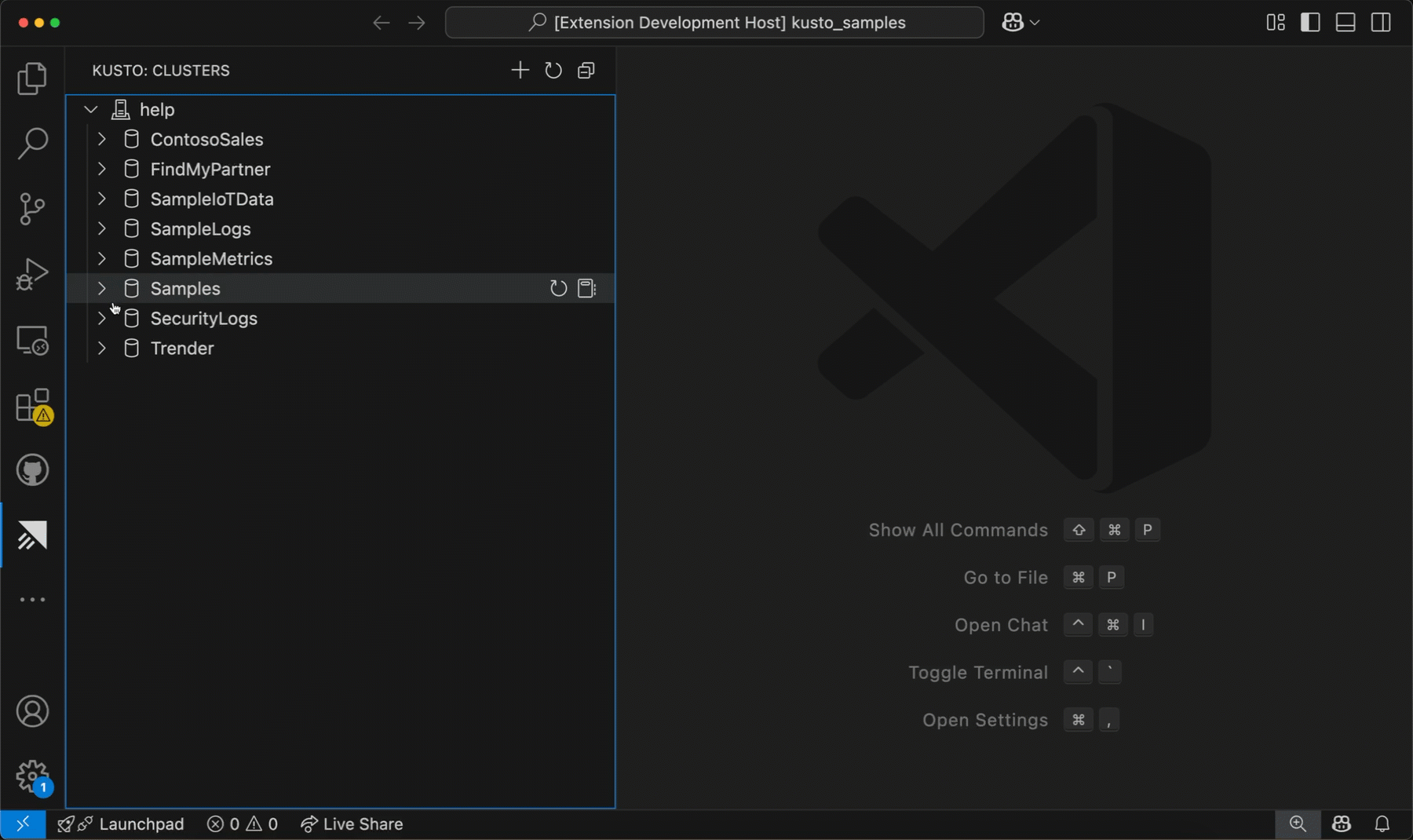Open the Explorer view in activity bar

pyautogui.click(x=32, y=79)
